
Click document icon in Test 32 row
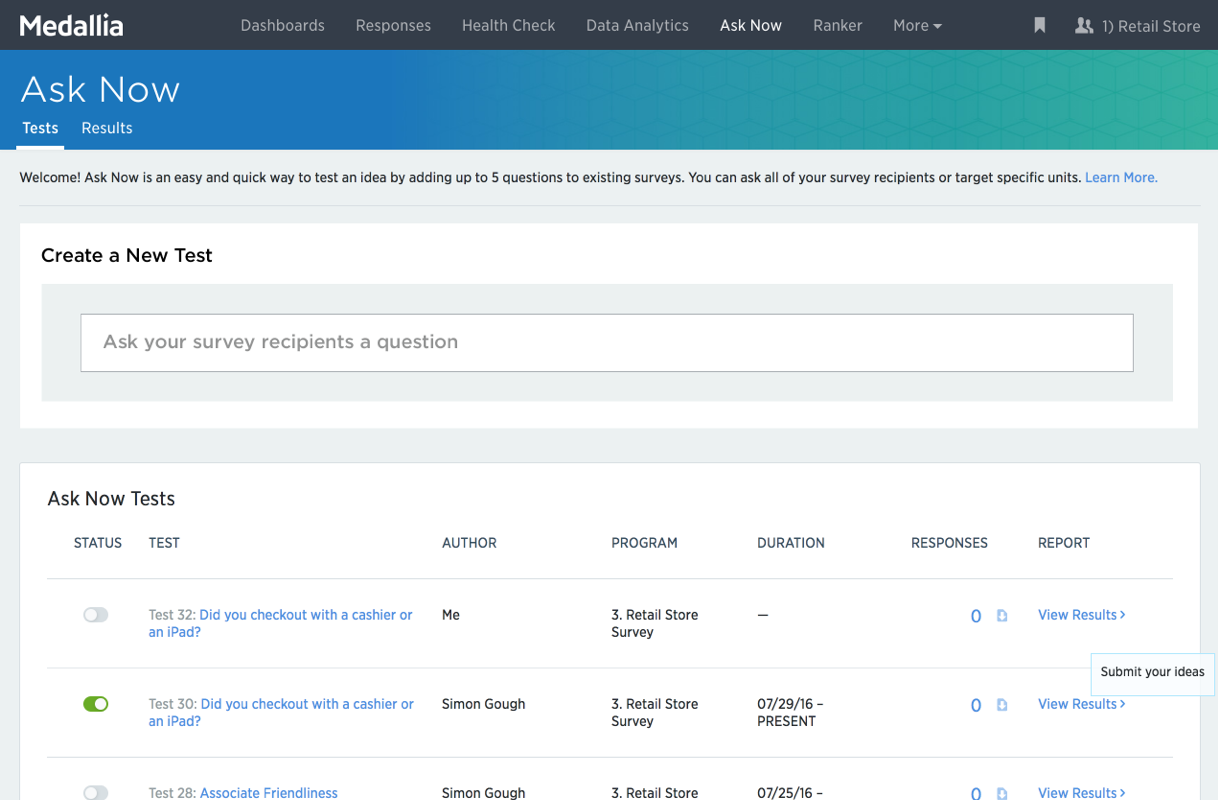click(1002, 616)
